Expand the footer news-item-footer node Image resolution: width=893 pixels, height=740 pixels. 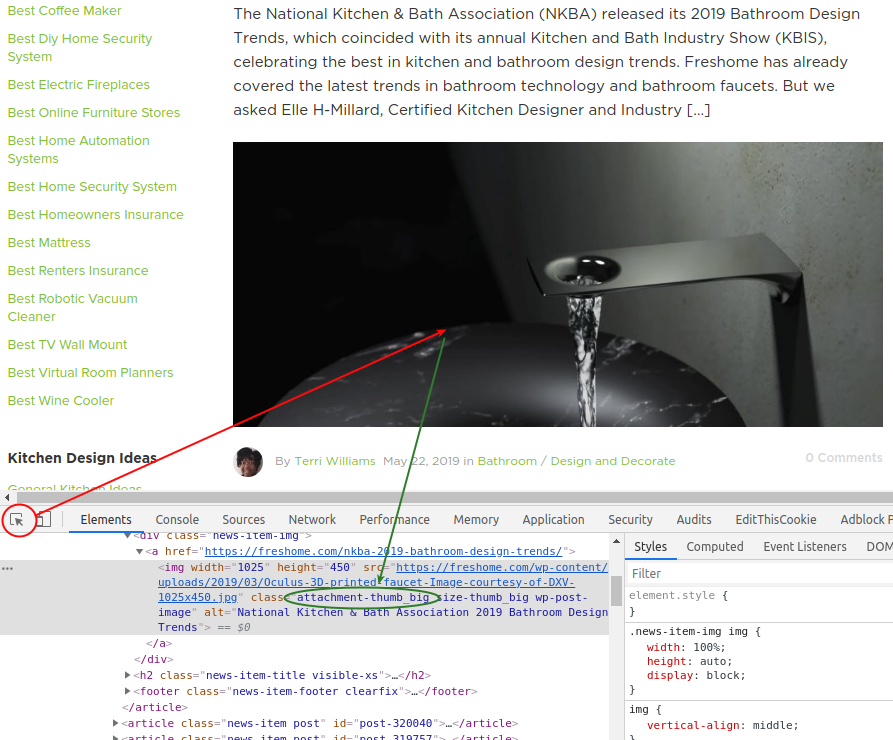[127, 691]
